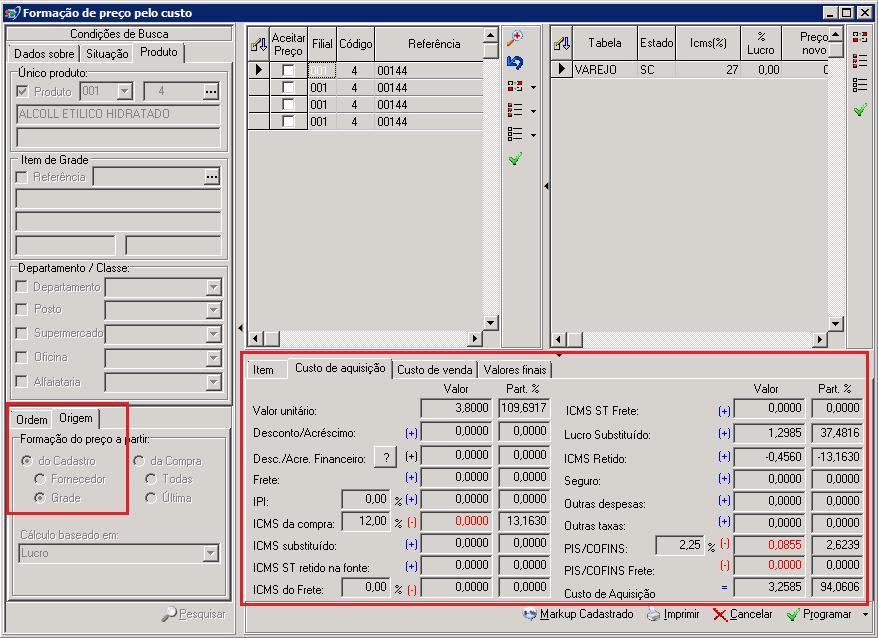The height and width of the screenshot is (638, 878).
Task: Click the red partial-checklist icon beside the product grid
Action: pos(515,110)
